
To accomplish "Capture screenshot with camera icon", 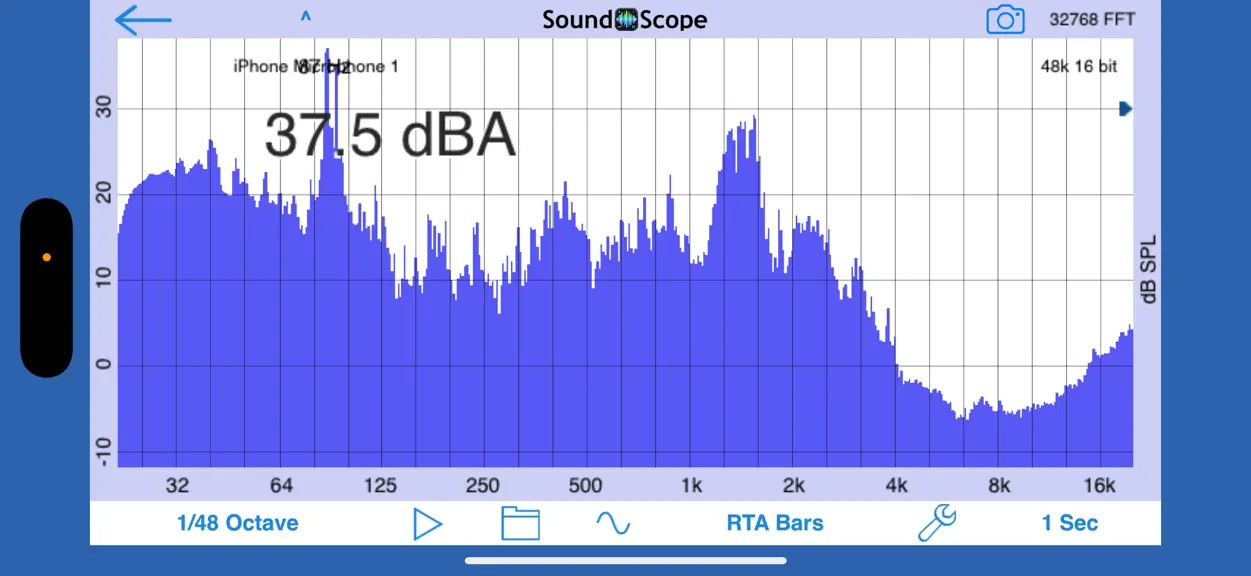I will pos(1005,19).
